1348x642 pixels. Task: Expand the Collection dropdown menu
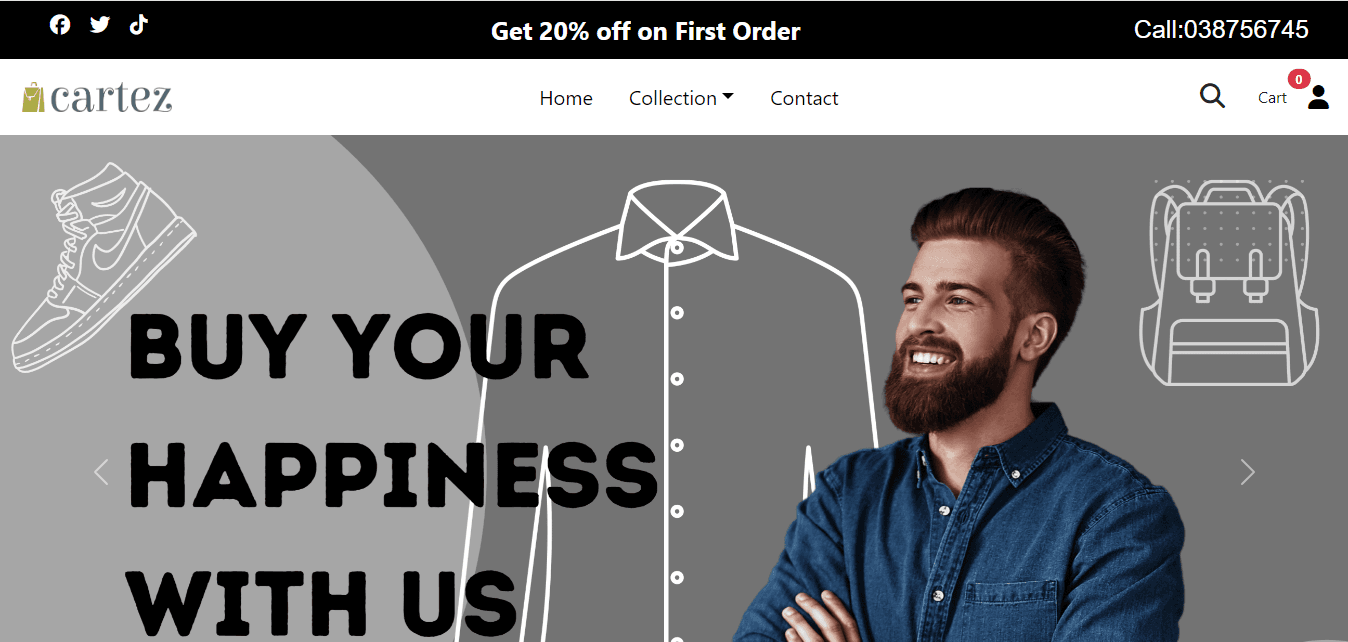(681, 98)
